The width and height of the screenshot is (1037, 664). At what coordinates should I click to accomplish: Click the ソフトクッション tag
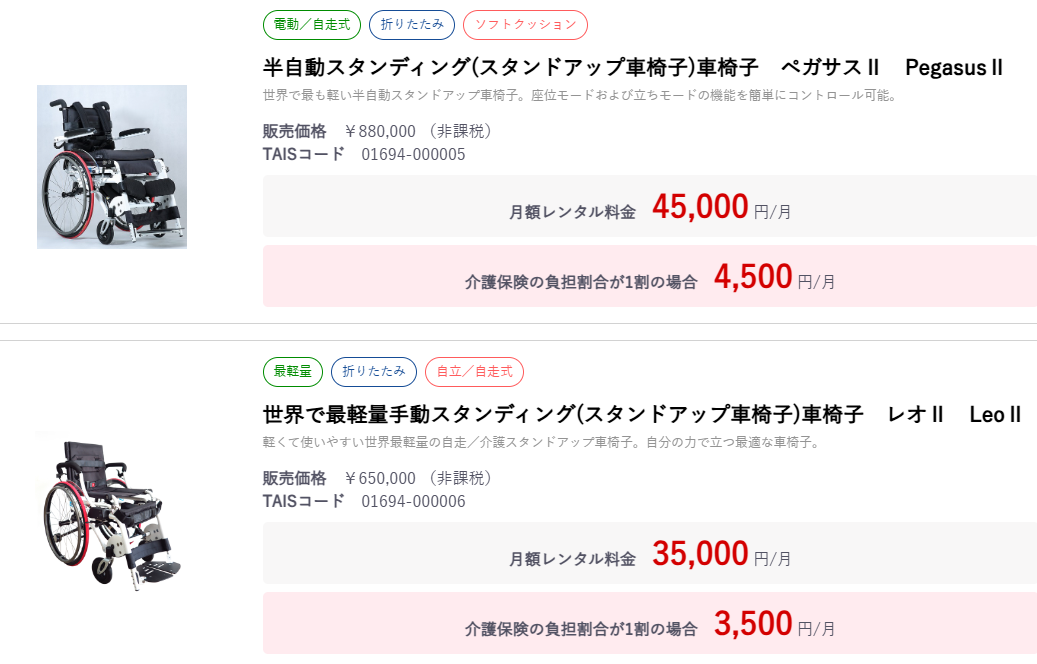(x=525, y=24)
